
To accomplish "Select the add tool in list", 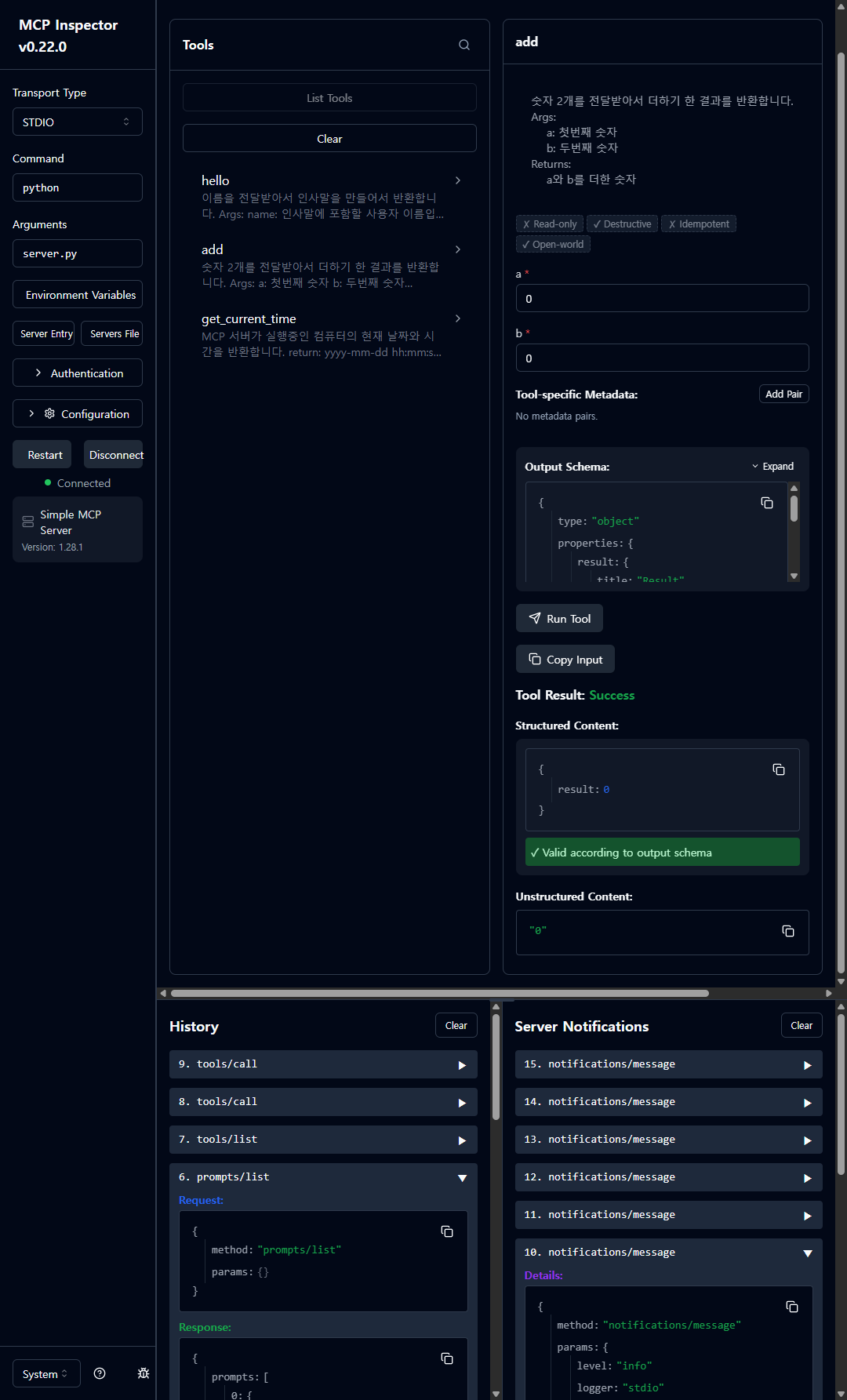I will coord(329,265).
